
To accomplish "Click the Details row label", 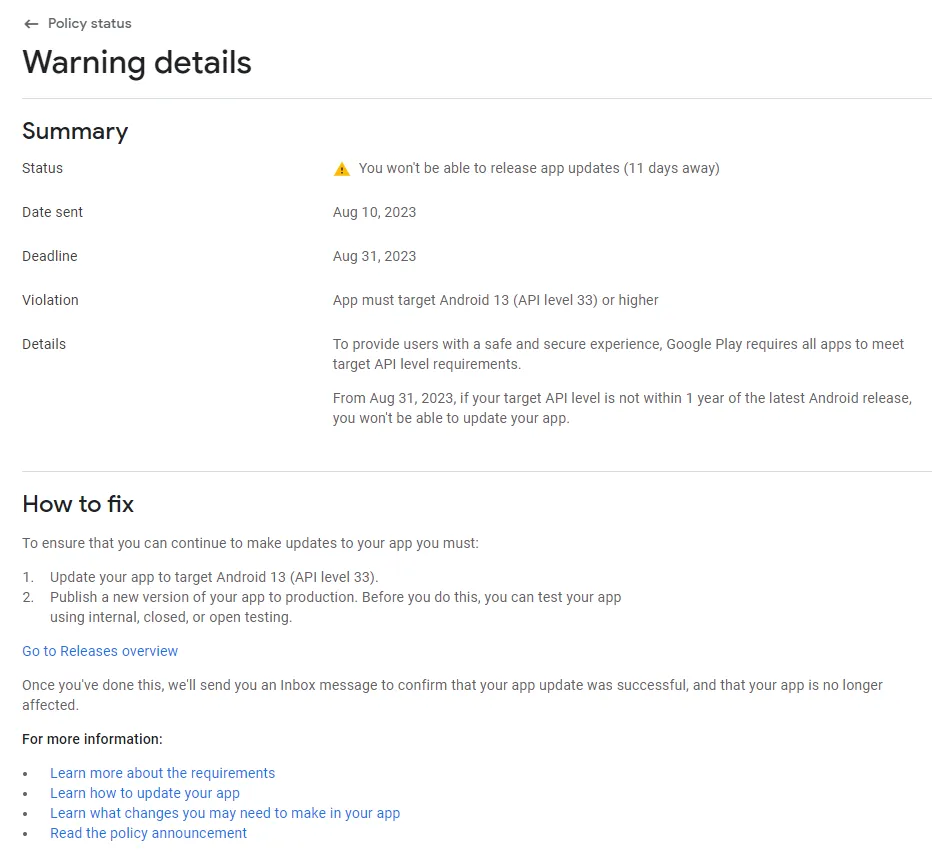I will [44, 344].
